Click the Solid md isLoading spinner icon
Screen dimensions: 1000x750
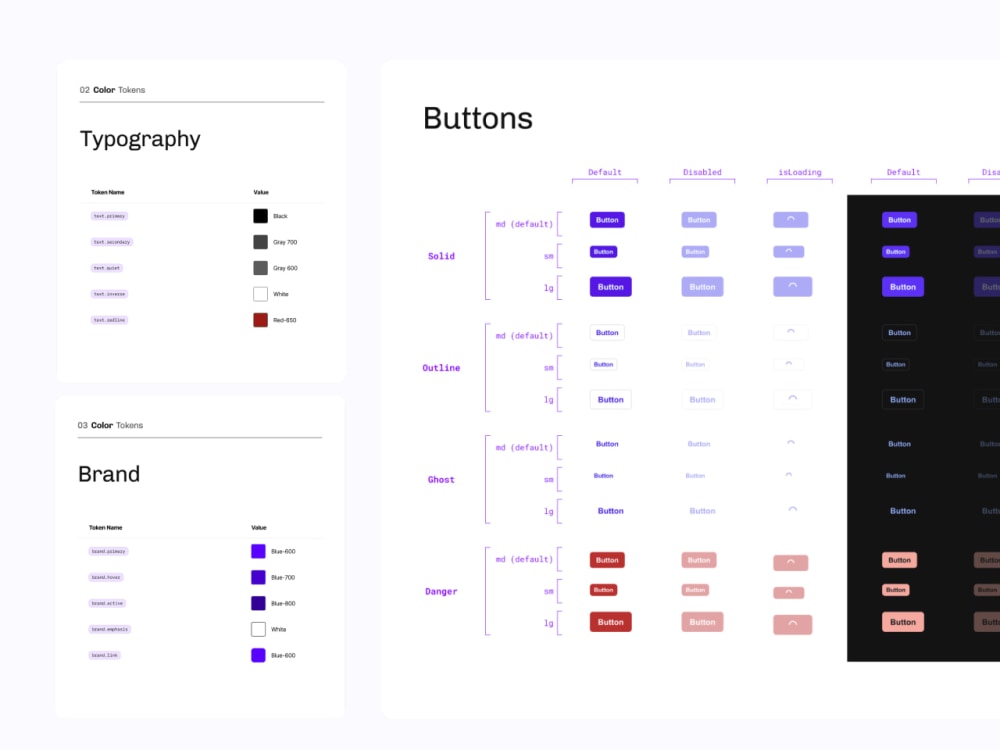tap(790, 219)
